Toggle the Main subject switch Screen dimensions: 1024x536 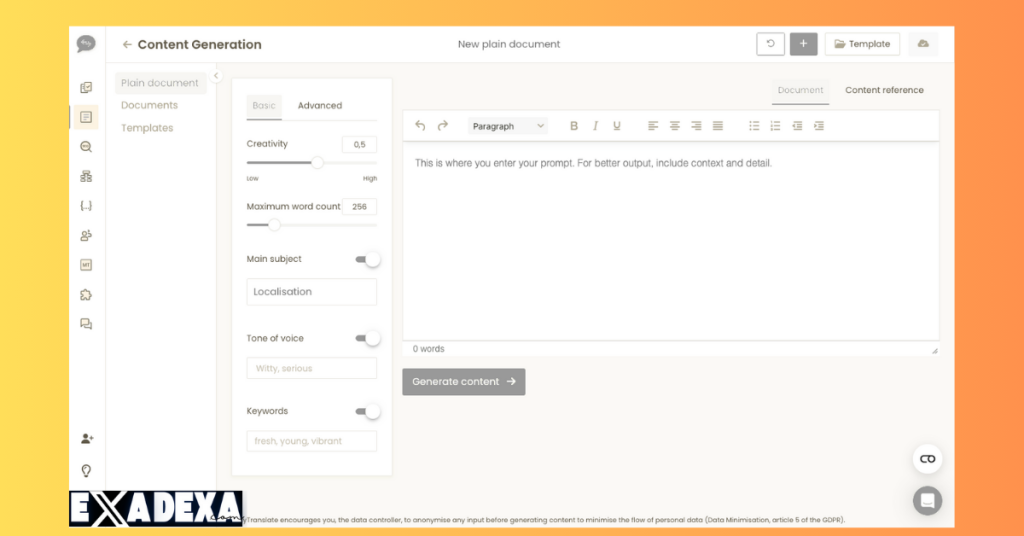pos(368,259)
